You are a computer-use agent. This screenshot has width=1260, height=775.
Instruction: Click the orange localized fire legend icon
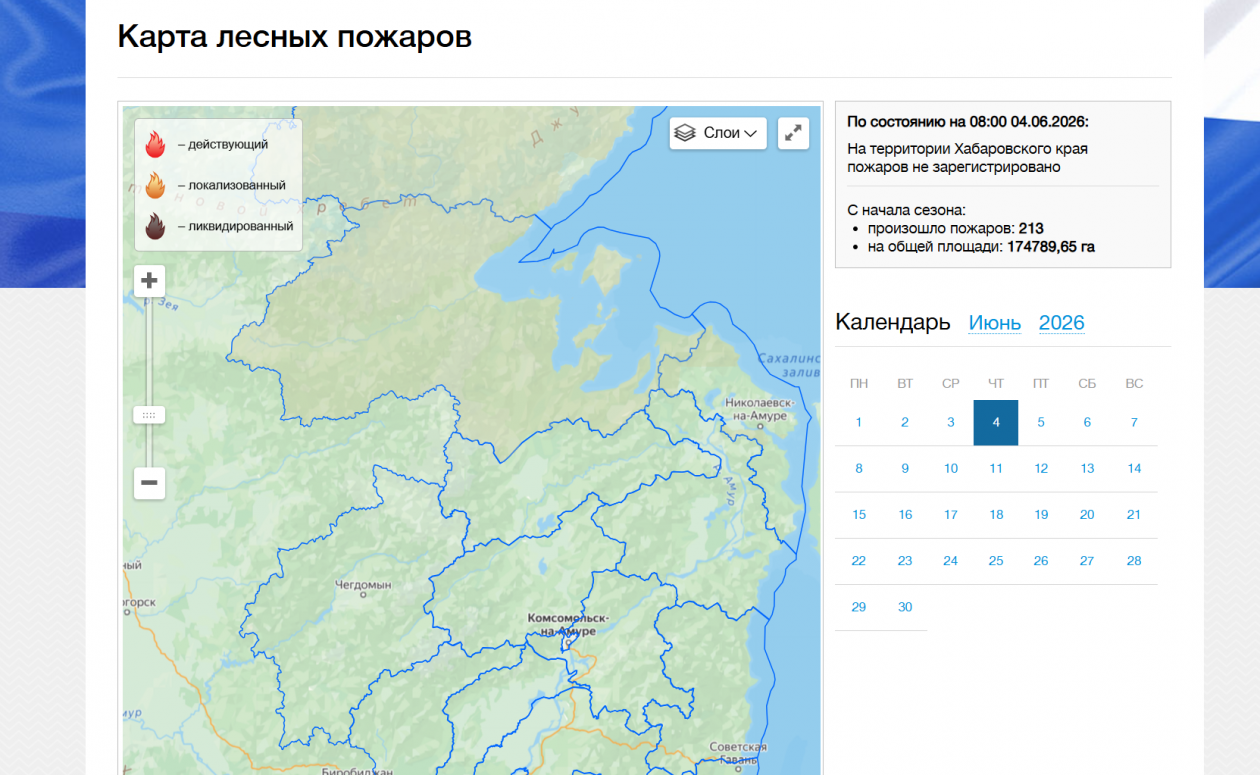tap(154, 185)
